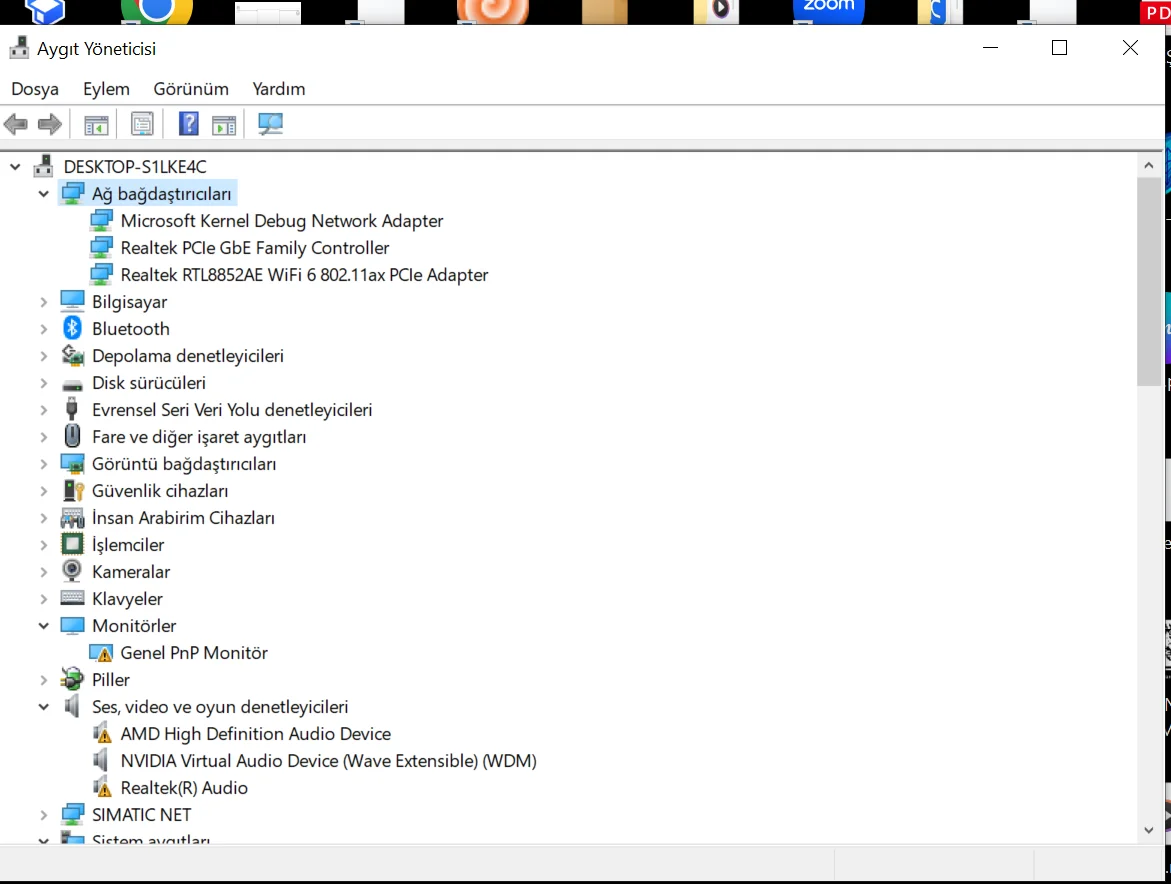
Task: Maximize the Aygıt Yöneticisi window
Action: (1059, 48)
